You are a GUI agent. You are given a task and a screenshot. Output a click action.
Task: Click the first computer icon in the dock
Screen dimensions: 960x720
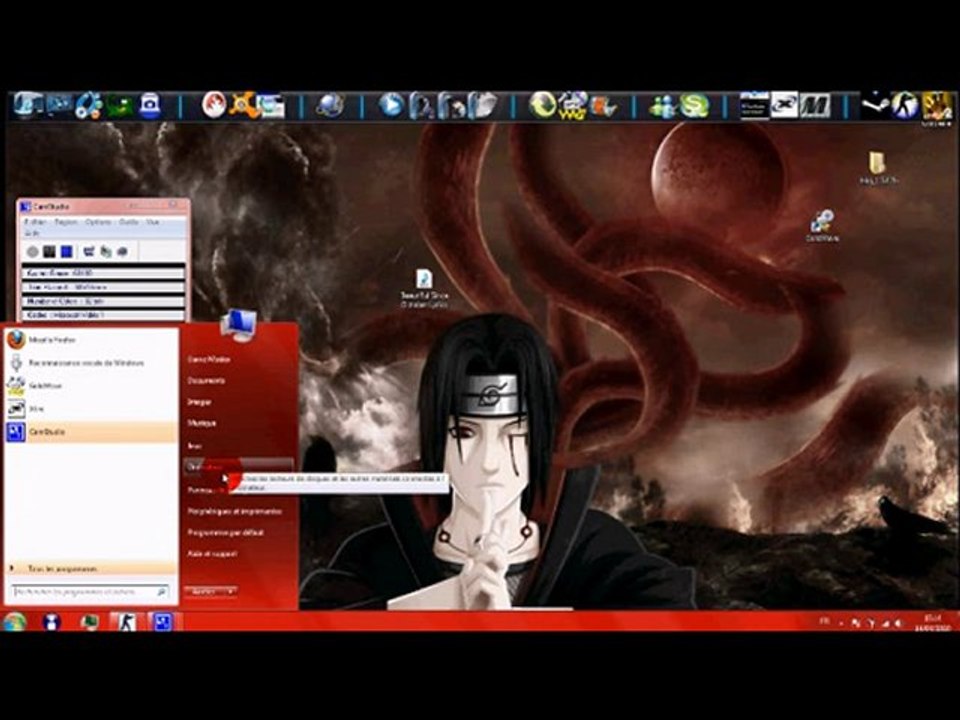[x=28, y=105]
